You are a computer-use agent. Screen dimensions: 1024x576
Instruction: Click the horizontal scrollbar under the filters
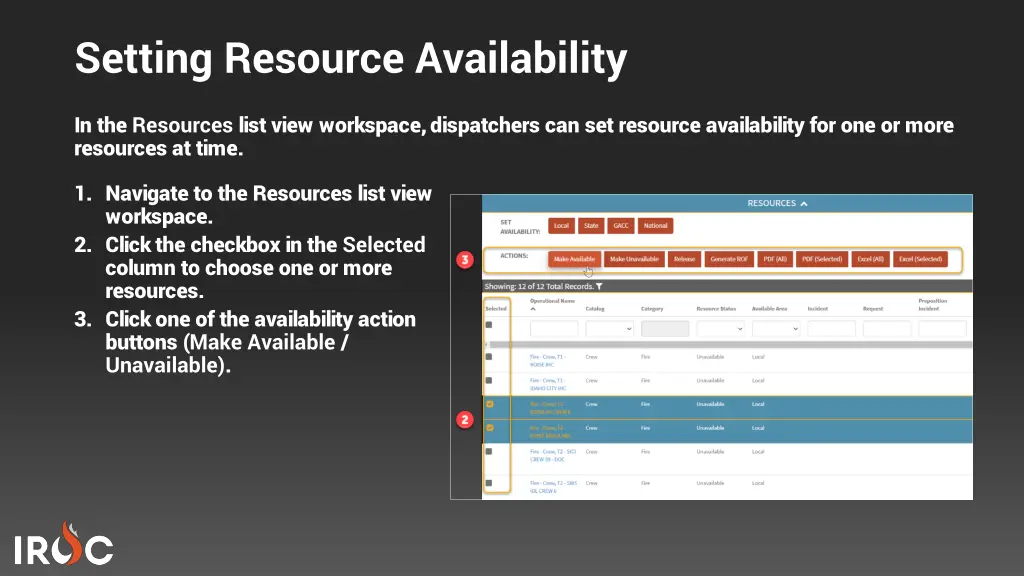730,344
